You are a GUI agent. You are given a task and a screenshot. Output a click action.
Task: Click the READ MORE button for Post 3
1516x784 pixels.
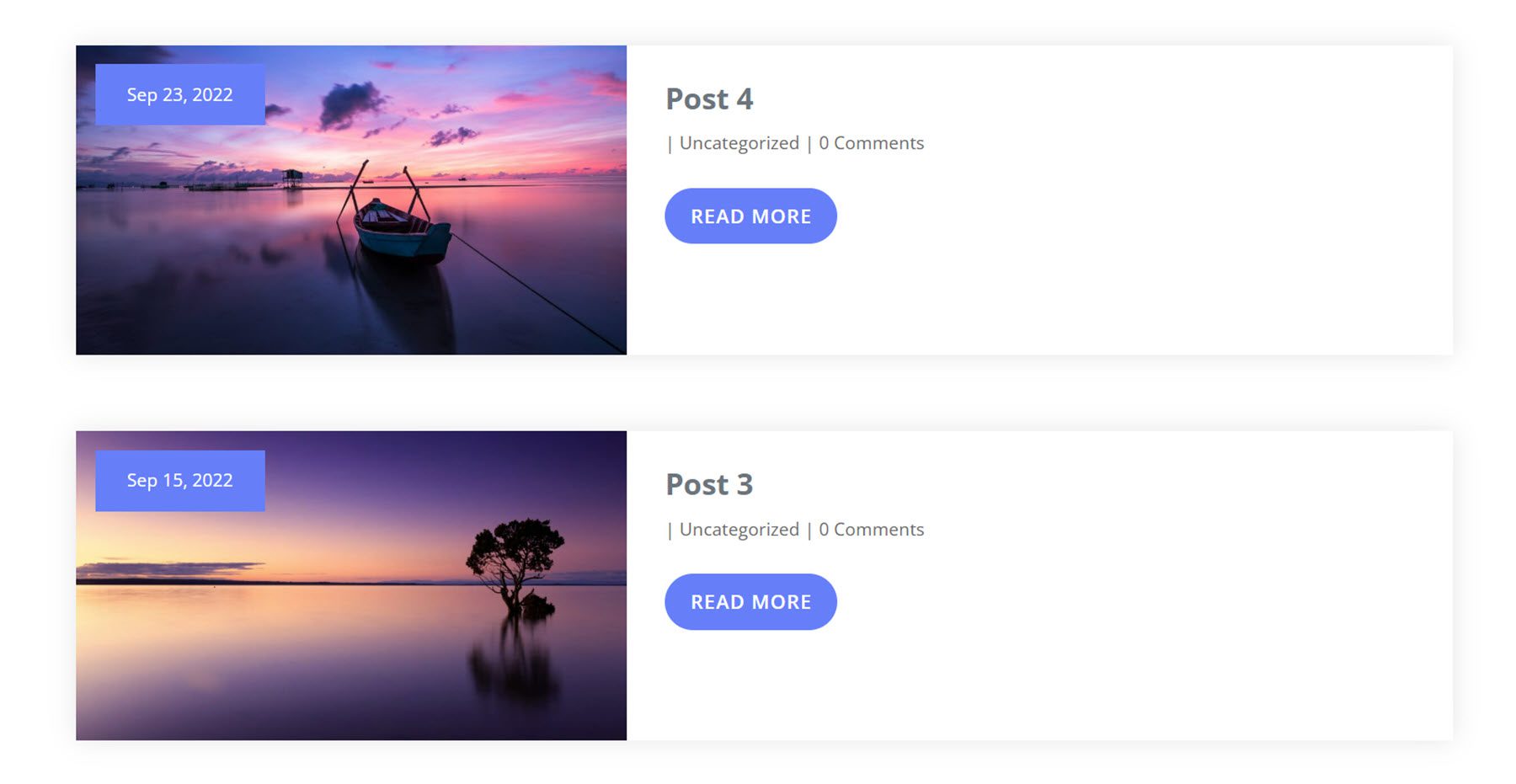(750, 600)
